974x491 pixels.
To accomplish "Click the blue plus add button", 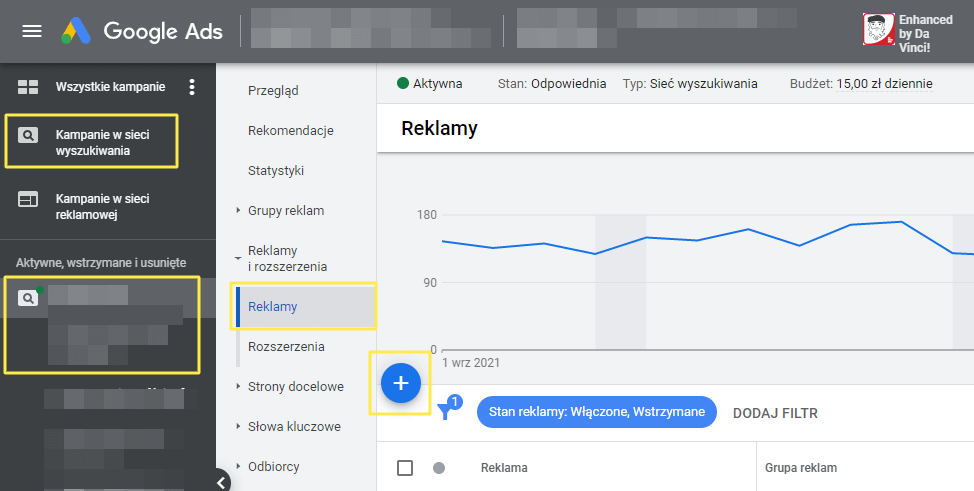I will (x=401, y=383).
